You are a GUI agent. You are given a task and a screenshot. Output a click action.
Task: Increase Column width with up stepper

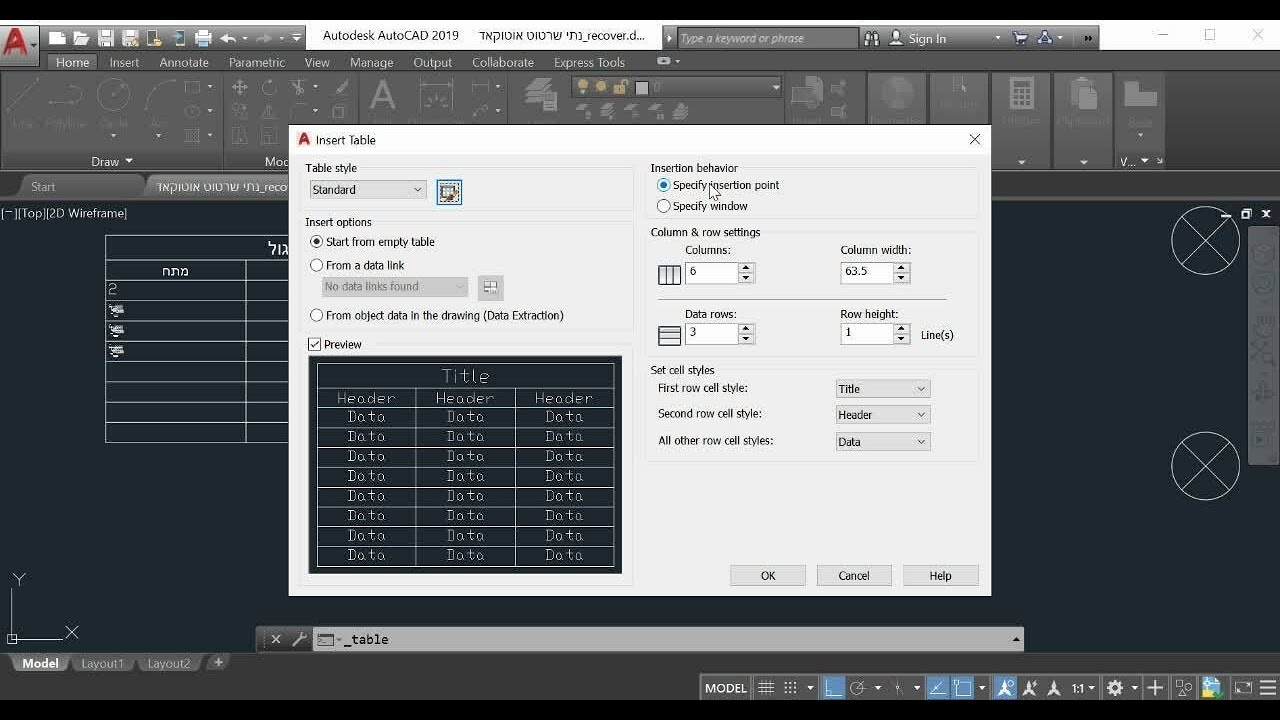902,267
